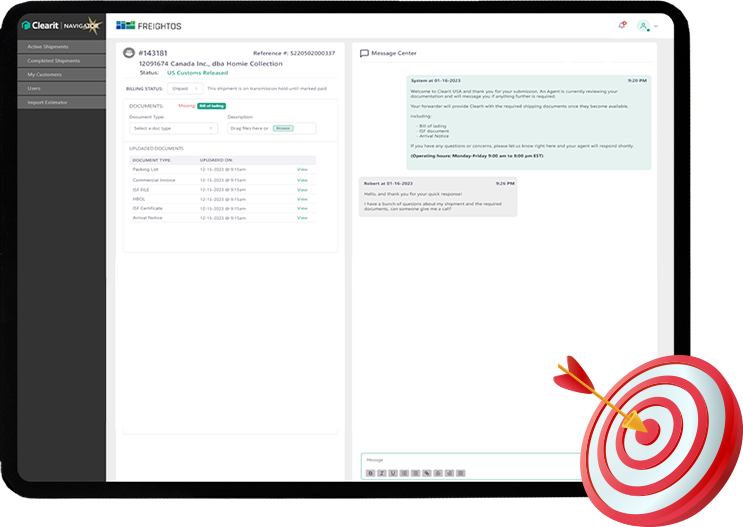Click the Message Center chat icon
The width and height of the screenshot is (743, 527).
point(364,53)
